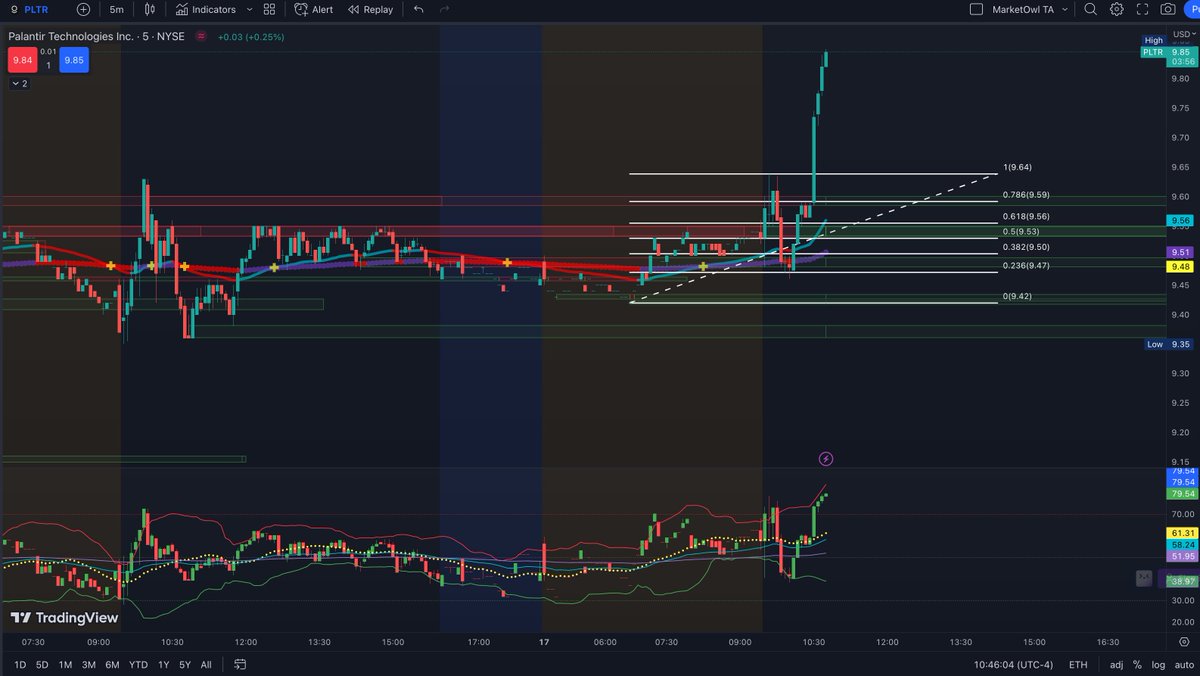Open the indicator templates grid icon

pos(270,9)
